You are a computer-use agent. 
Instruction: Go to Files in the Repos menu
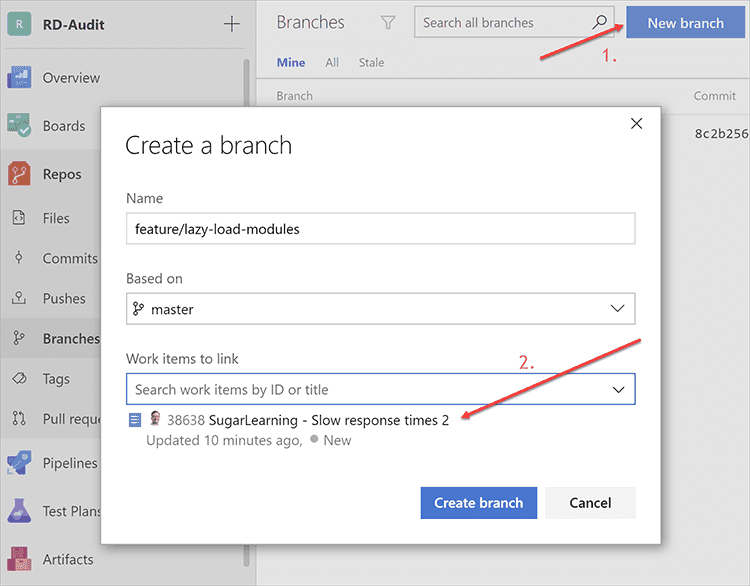(56, 218)
